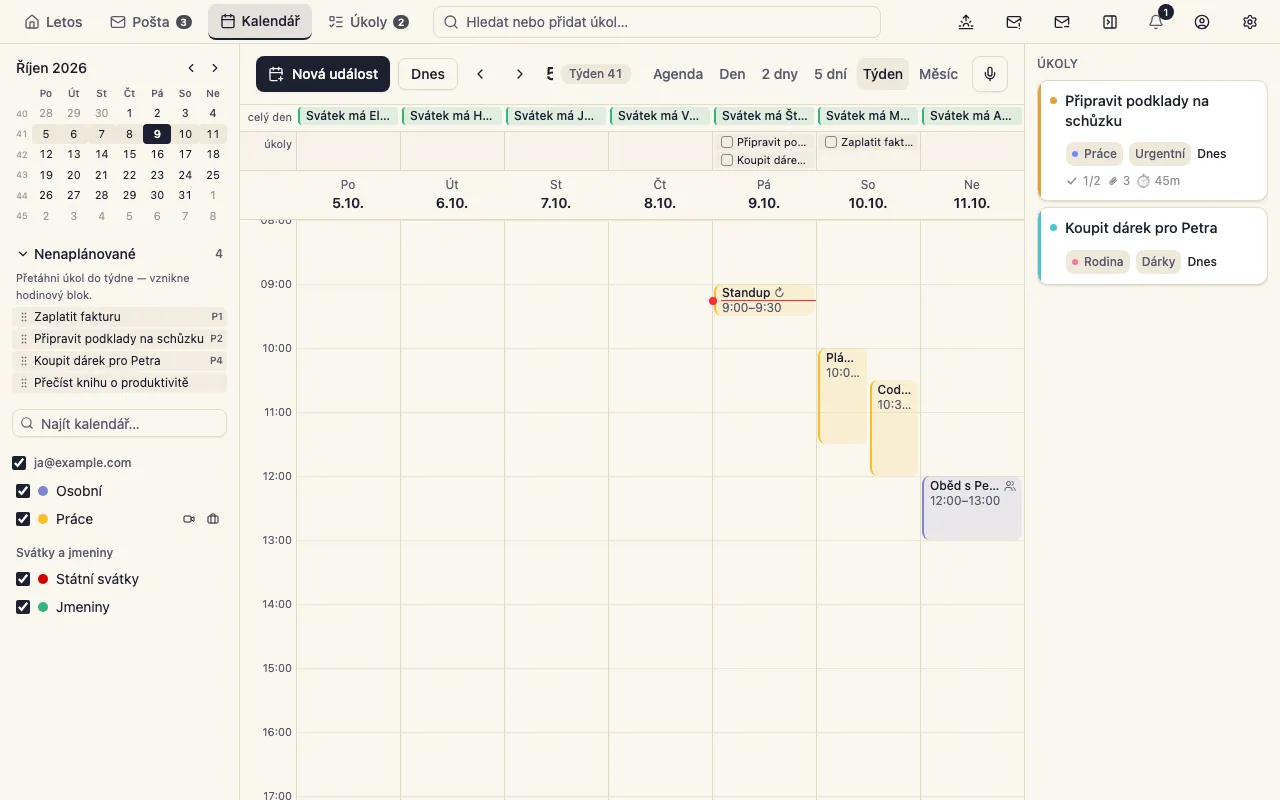Open the user account icon
The image size is (1280, 800).
click(1202, 22)
